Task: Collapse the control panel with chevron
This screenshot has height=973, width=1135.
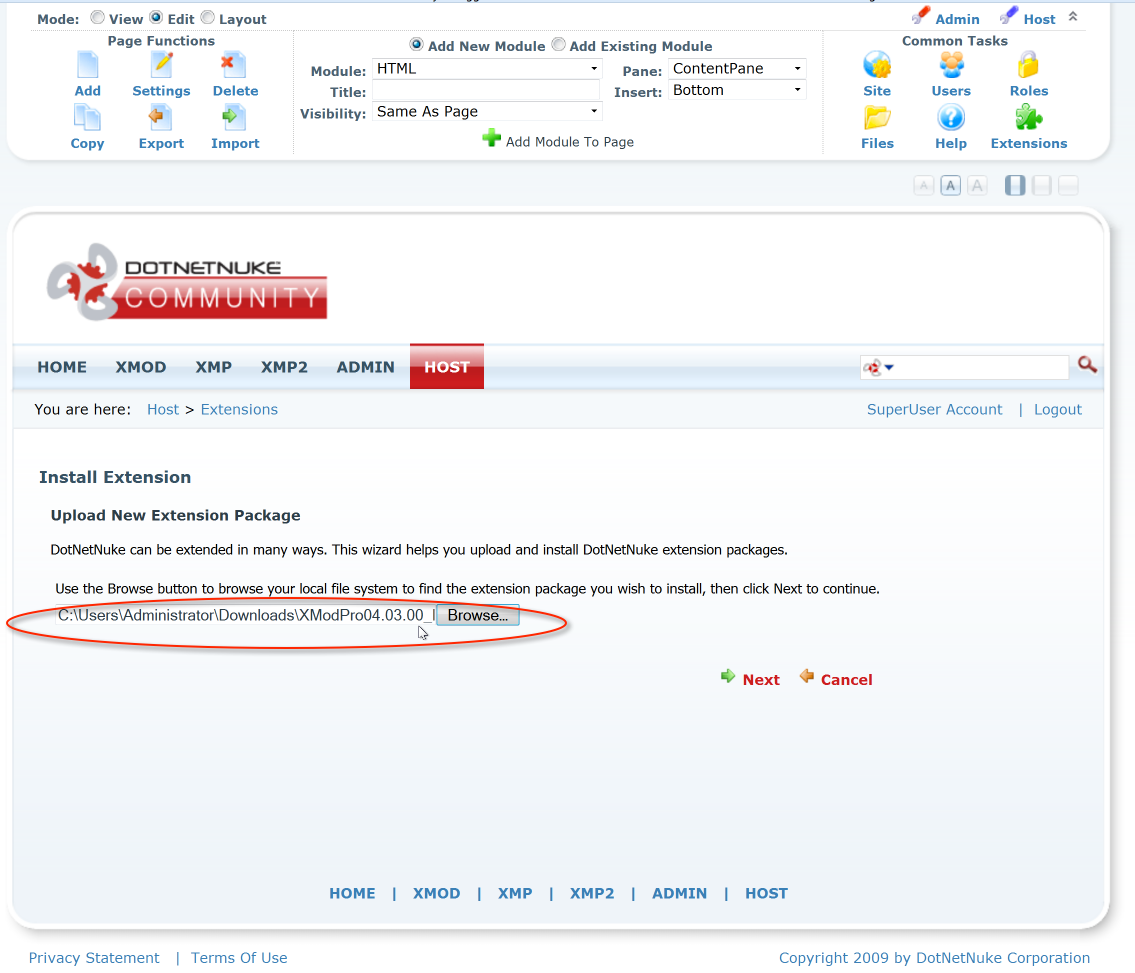Action: pos(1073,16)
